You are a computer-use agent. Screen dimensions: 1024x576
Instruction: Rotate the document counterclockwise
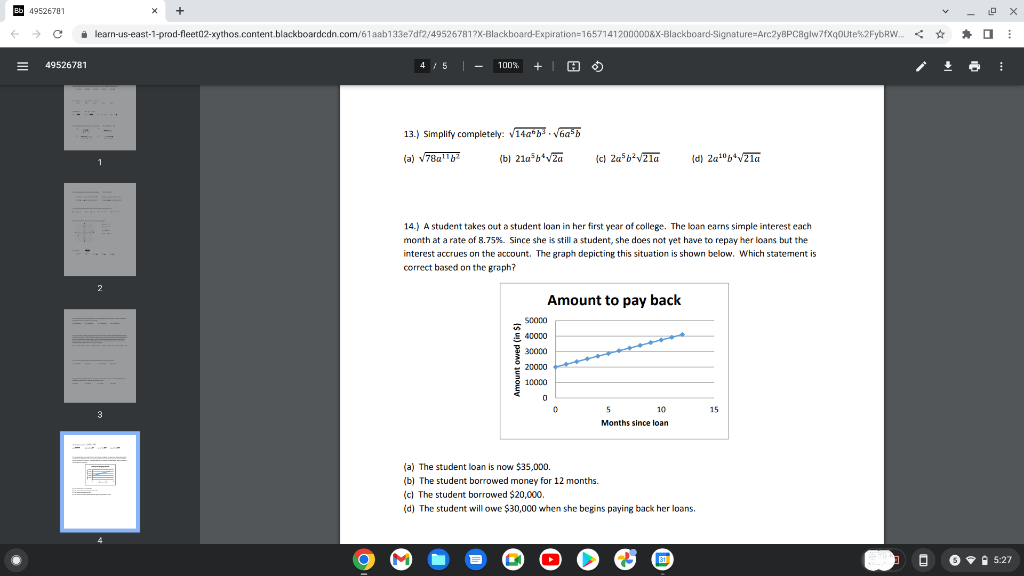coord(598,66)
